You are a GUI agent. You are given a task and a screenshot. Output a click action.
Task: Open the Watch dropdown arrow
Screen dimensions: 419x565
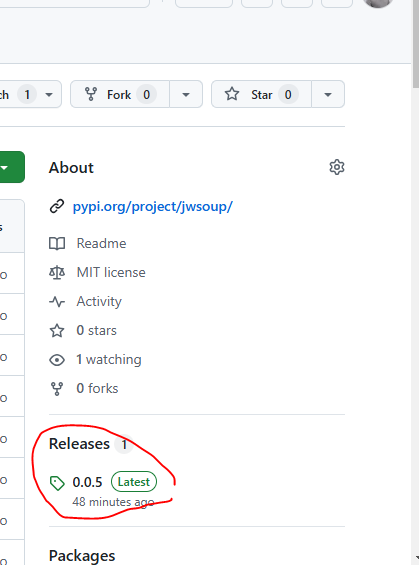[x=49, y=95]
